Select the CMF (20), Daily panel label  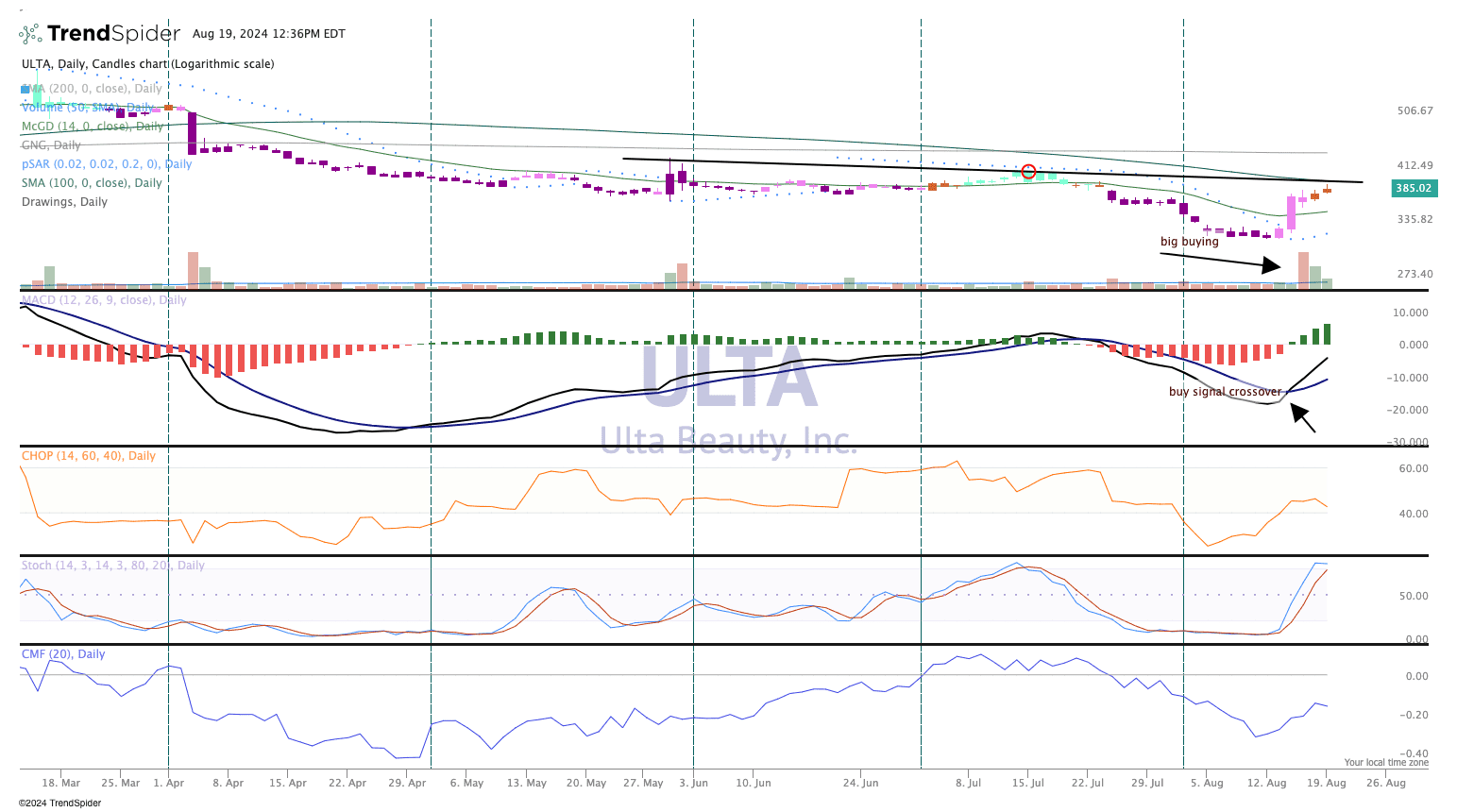point(63,654)
